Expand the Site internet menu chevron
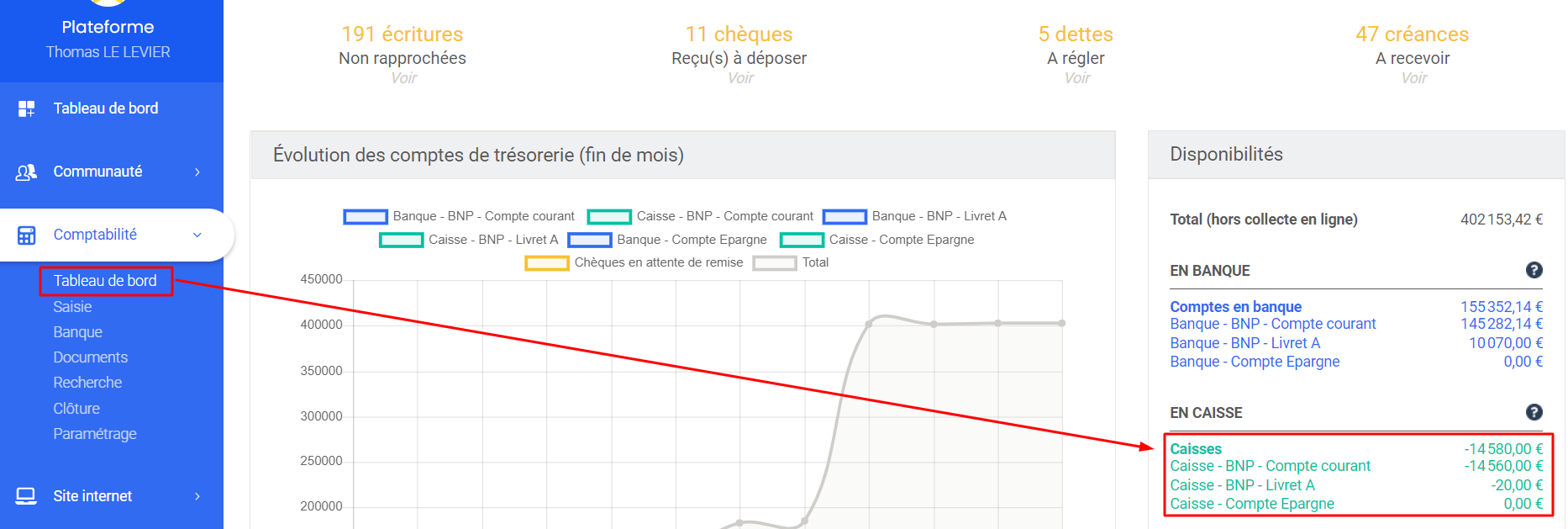The width and height of the screenshot is (1568, 529). [x=197, y=496]
